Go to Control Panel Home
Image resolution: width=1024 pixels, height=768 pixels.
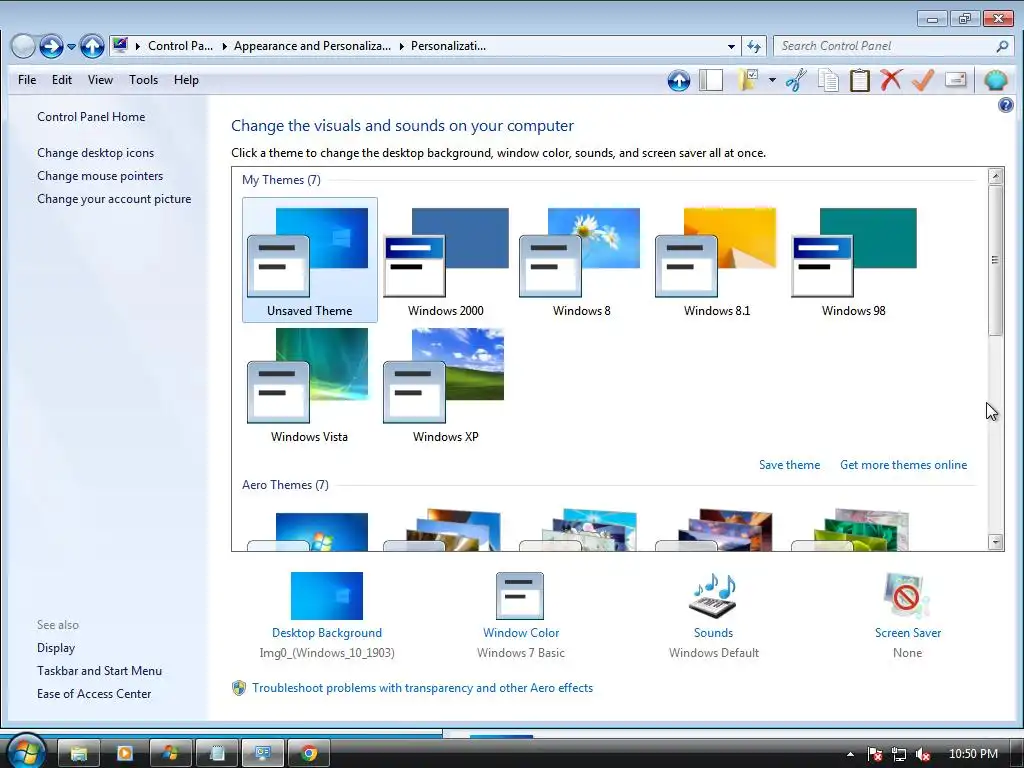[x=91, y=117]
